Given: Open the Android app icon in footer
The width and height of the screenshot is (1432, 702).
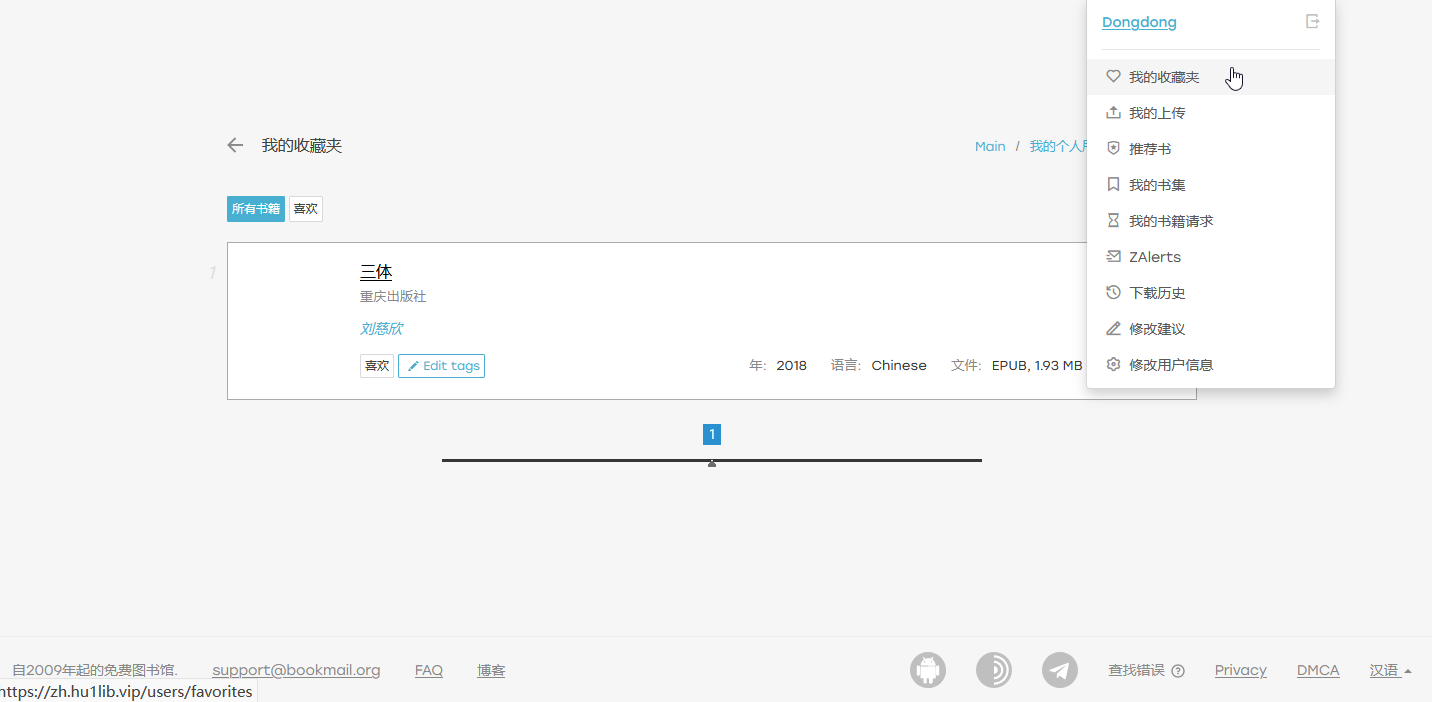Looking at the screenshot, I should (928, 670).
